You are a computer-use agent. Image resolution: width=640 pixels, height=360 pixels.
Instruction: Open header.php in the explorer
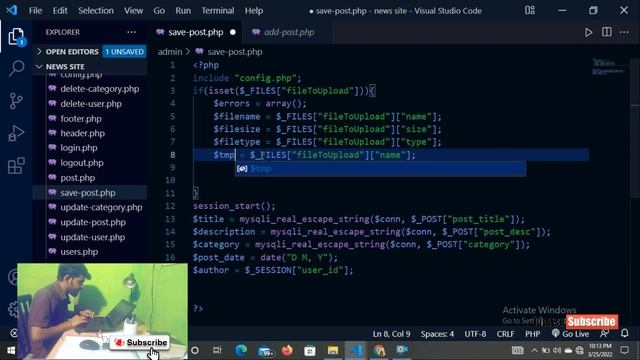[82, 133]
